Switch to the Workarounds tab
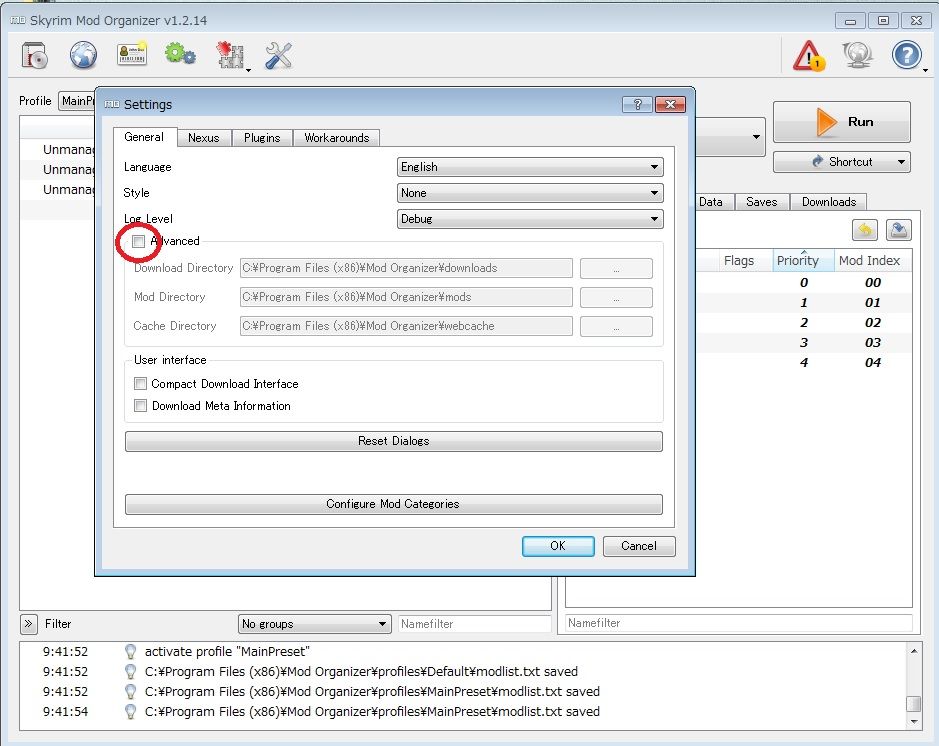The width and height of the screenshot is (939, 746). point(337,138)
